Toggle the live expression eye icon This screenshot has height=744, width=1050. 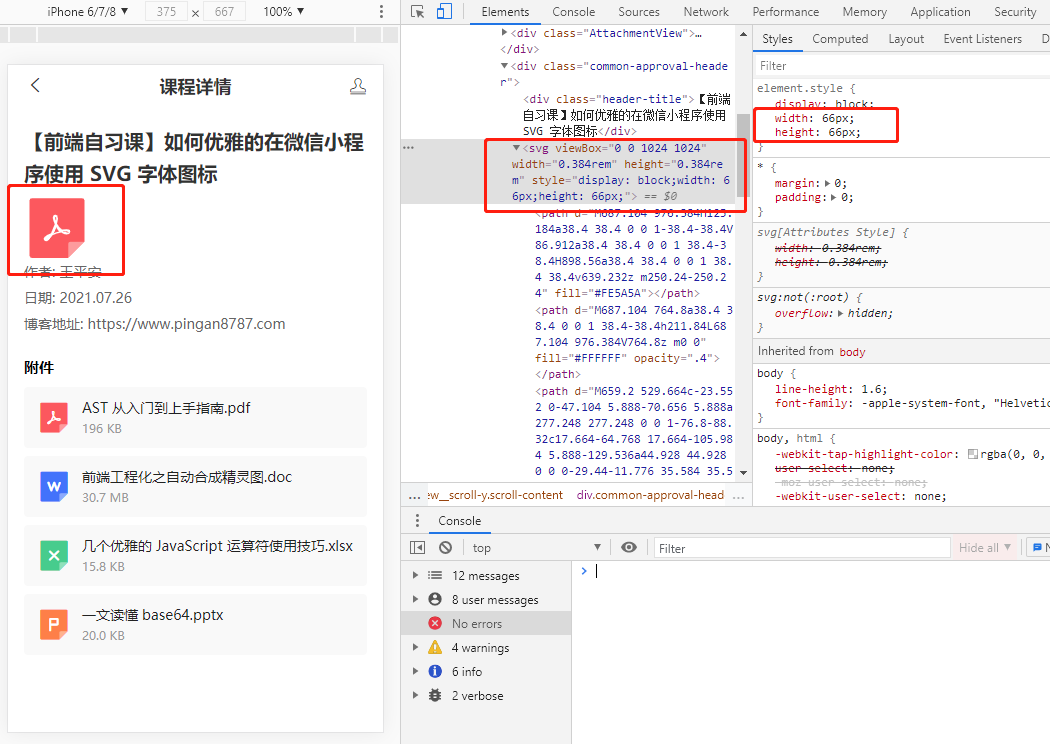629,547
